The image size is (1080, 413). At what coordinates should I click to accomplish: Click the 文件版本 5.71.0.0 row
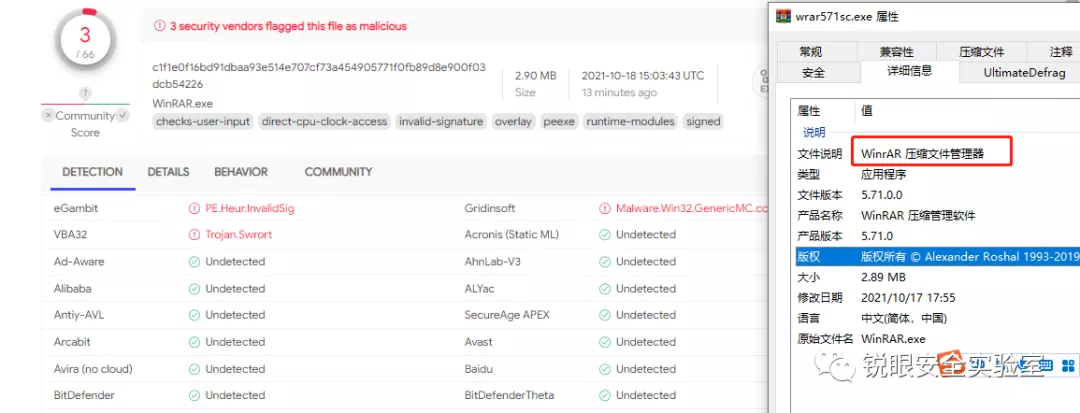click(937, 195)
